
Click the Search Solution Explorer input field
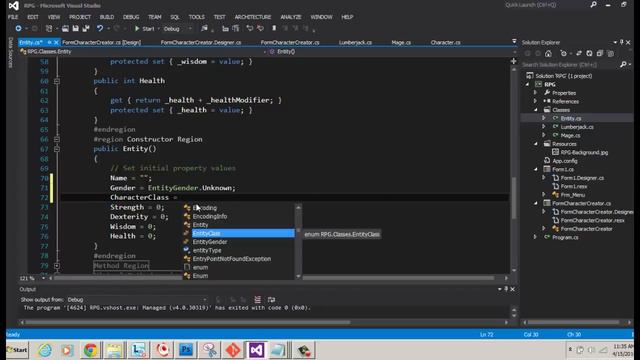tap(570, 64)
